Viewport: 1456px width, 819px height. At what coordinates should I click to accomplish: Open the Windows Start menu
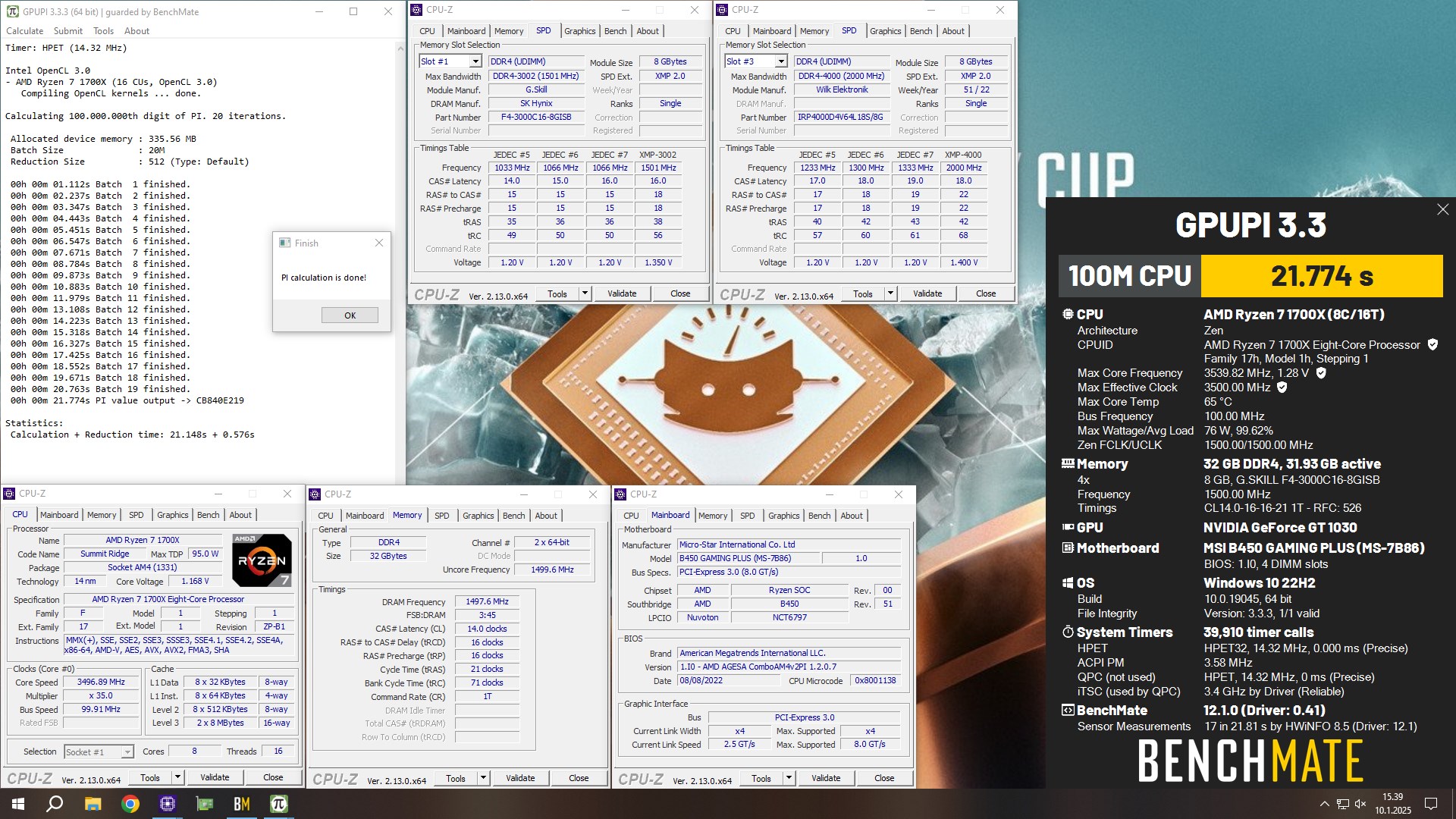pyautogui.click(x=18, y=804)
